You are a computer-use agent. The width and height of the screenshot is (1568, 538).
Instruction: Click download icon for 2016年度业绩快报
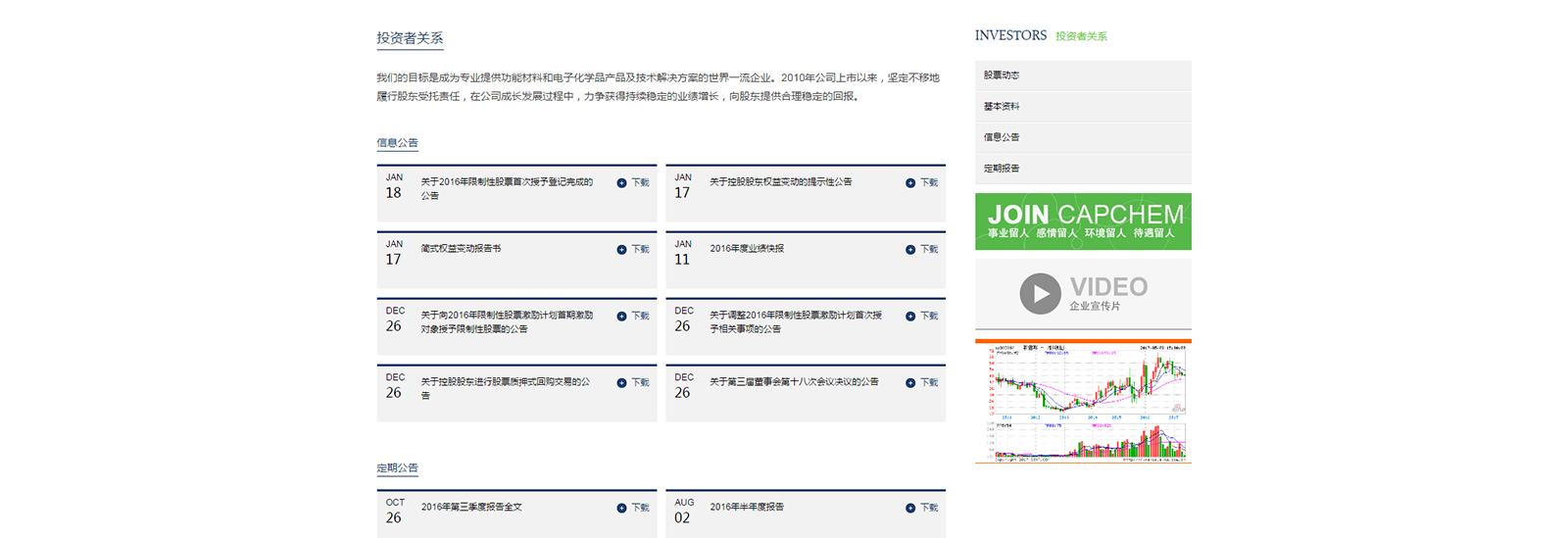point(910,250)
